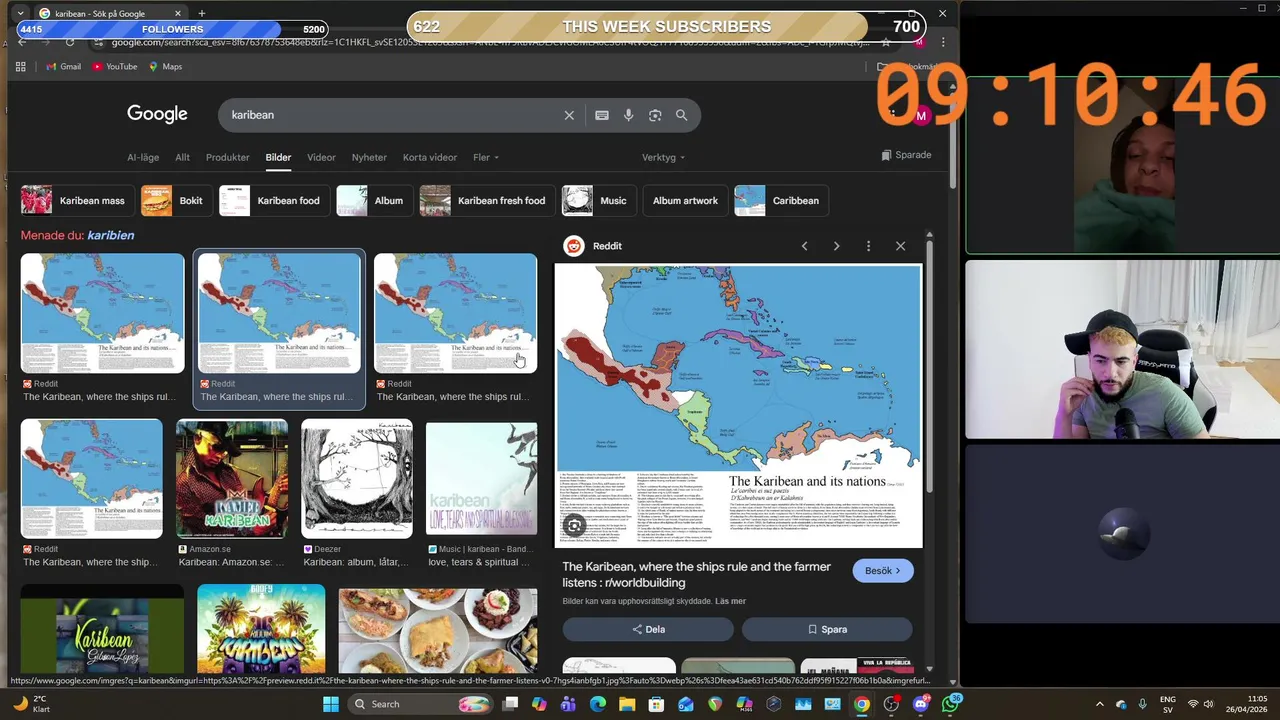Launch Microsoft Edge from taskbar
This screenshot has height=720, width=1280.
tap(598, 704)
